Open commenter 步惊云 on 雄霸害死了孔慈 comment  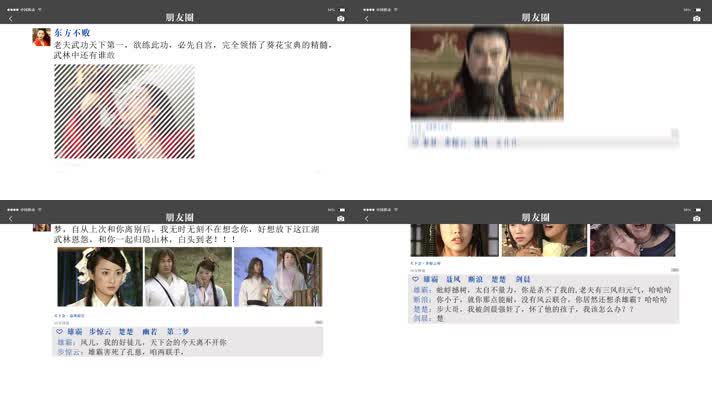[71, 352]
